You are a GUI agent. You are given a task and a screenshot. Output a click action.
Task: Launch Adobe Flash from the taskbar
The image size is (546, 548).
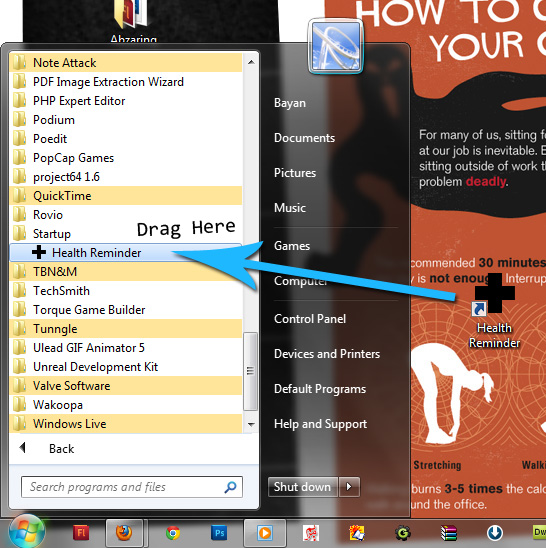(81, 533)
